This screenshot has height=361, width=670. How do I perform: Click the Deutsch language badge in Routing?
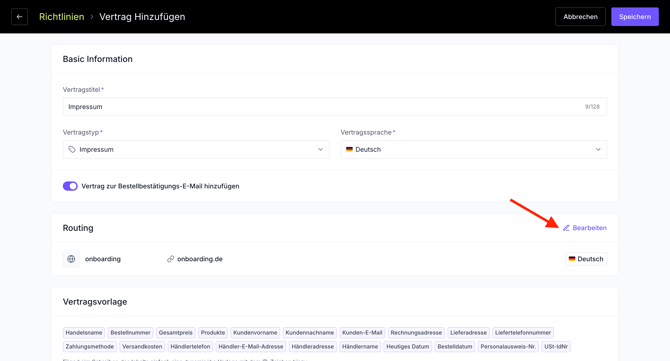(x=586, y=259)
